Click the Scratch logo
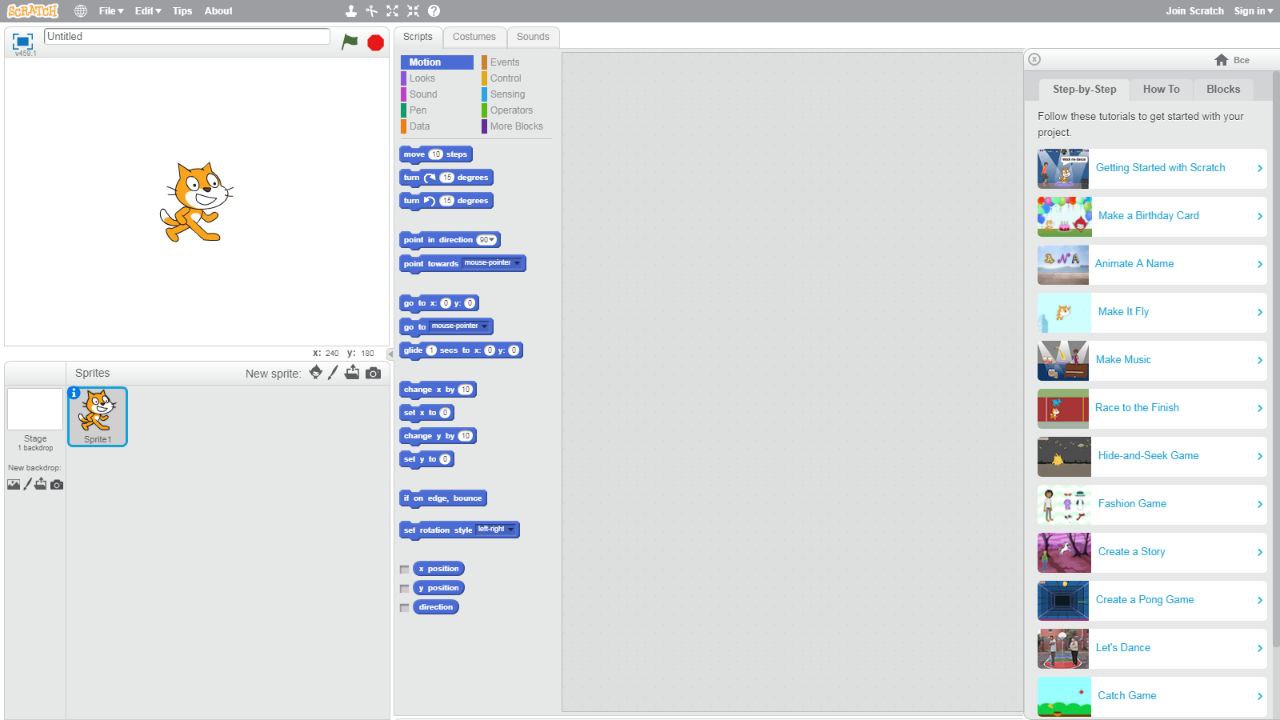This screenshot has height=720, width=1280. tap(32, 11)
